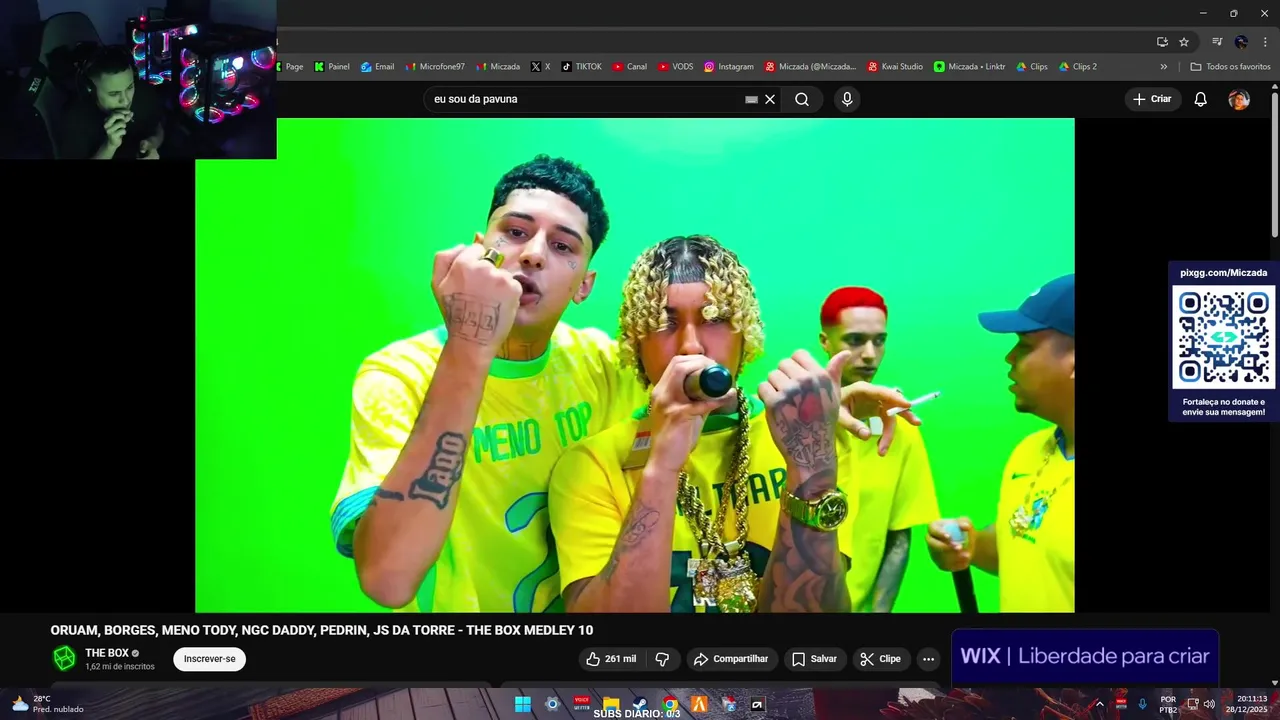
Task: Open the on-screen keyboard icon in search box
Action: 751,99
